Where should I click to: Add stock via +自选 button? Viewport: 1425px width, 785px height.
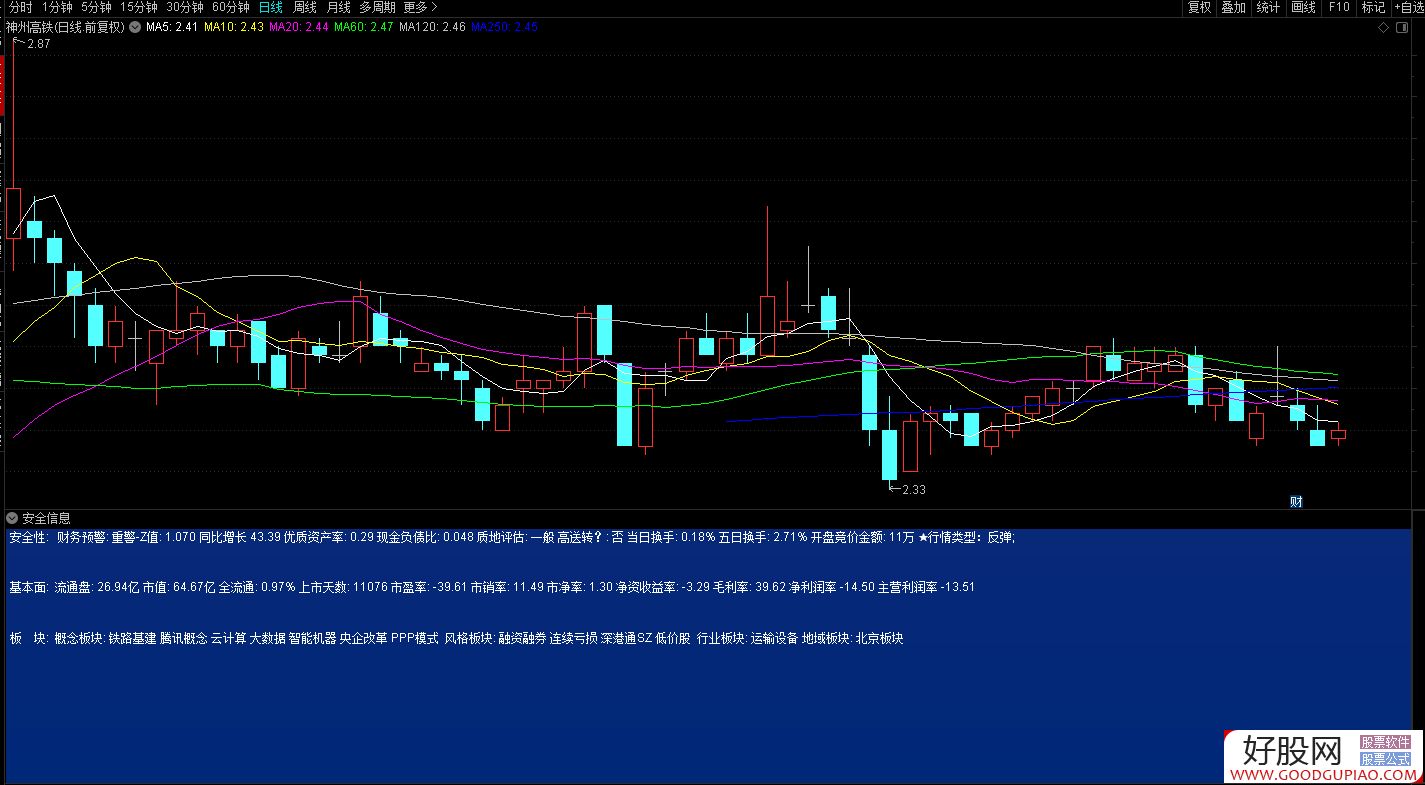pos(1407,7)
